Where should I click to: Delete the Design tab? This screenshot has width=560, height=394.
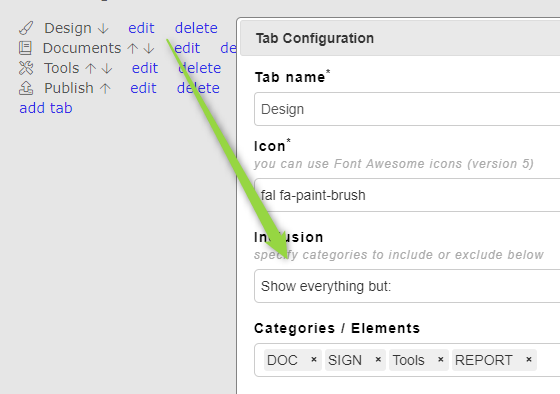(196, 28)
